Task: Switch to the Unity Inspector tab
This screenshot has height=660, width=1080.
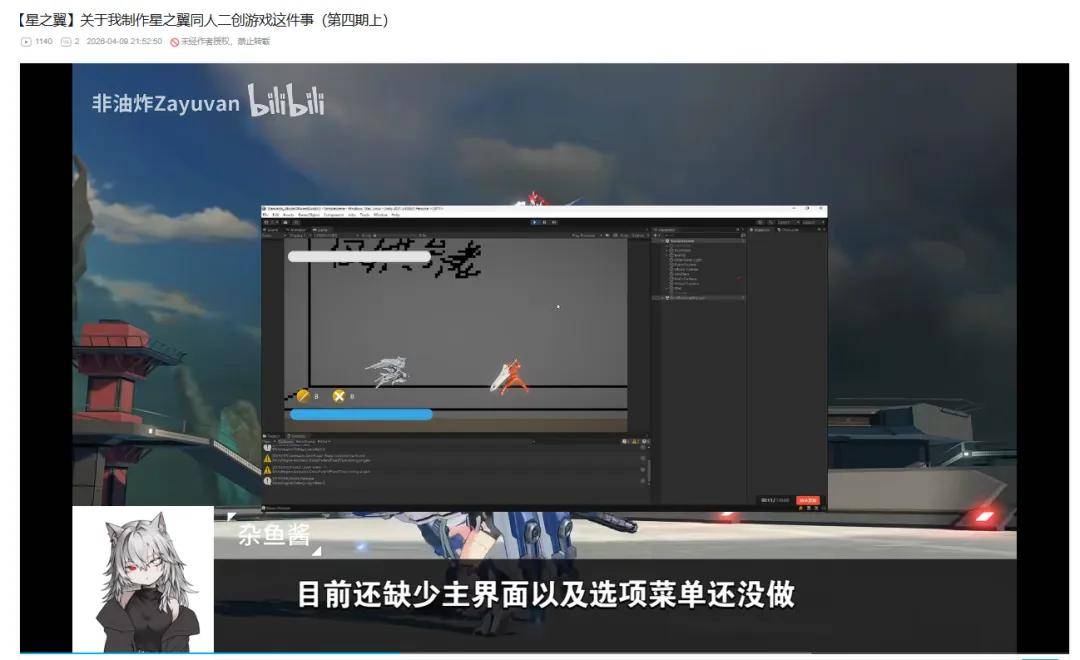Action: point(761,229)
